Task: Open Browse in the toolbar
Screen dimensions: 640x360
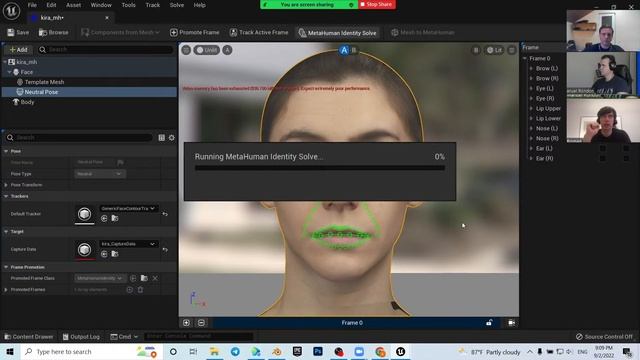Action: click(x=53, y=32)
